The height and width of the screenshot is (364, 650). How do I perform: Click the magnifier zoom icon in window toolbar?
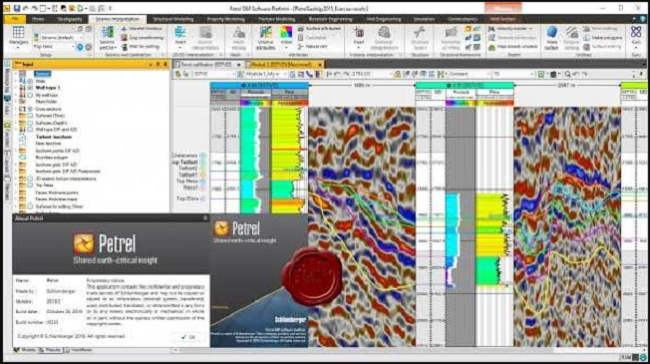pyautogui.click(x=568, y=74)
